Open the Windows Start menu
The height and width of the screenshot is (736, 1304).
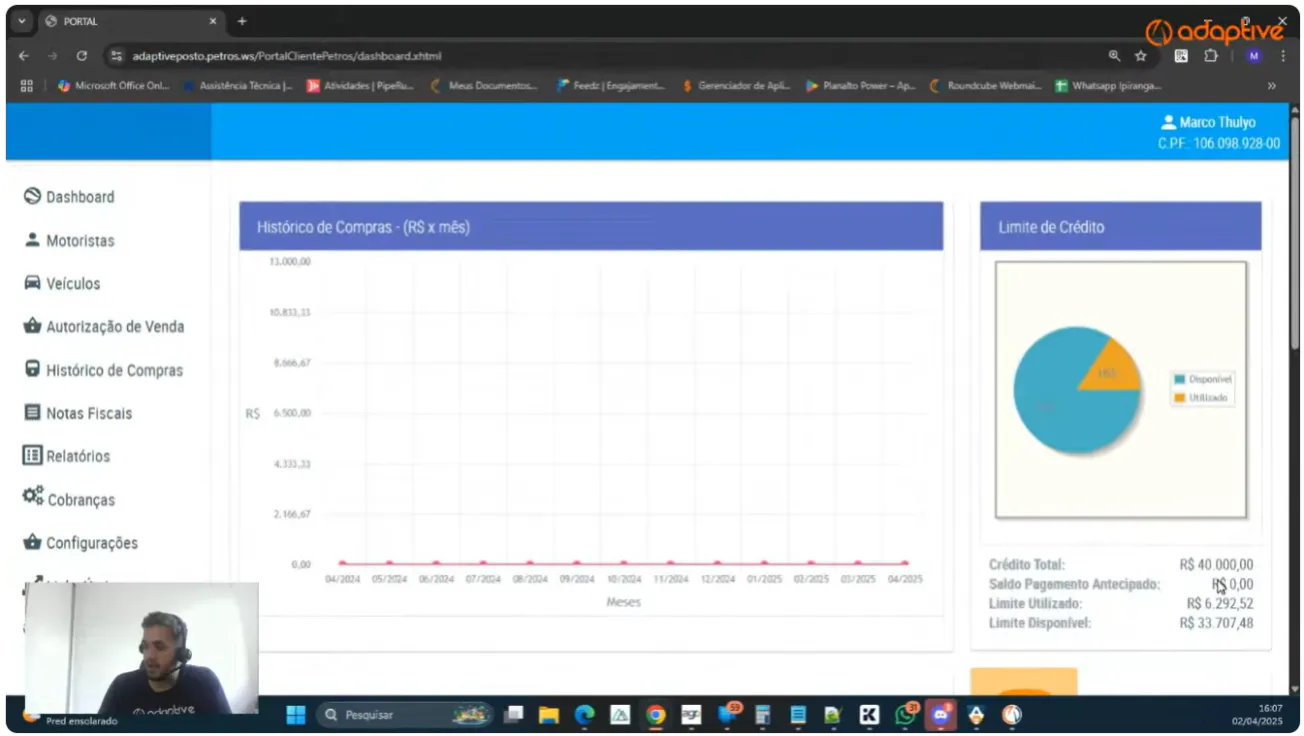click(296, 715)
